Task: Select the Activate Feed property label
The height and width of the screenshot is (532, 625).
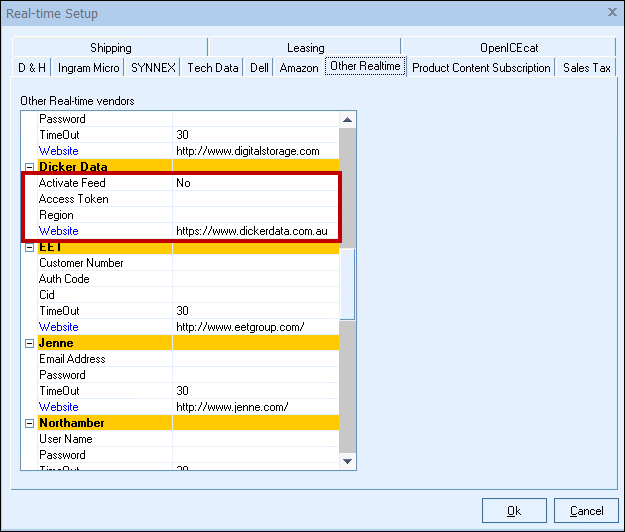Action: coord(72,183)
